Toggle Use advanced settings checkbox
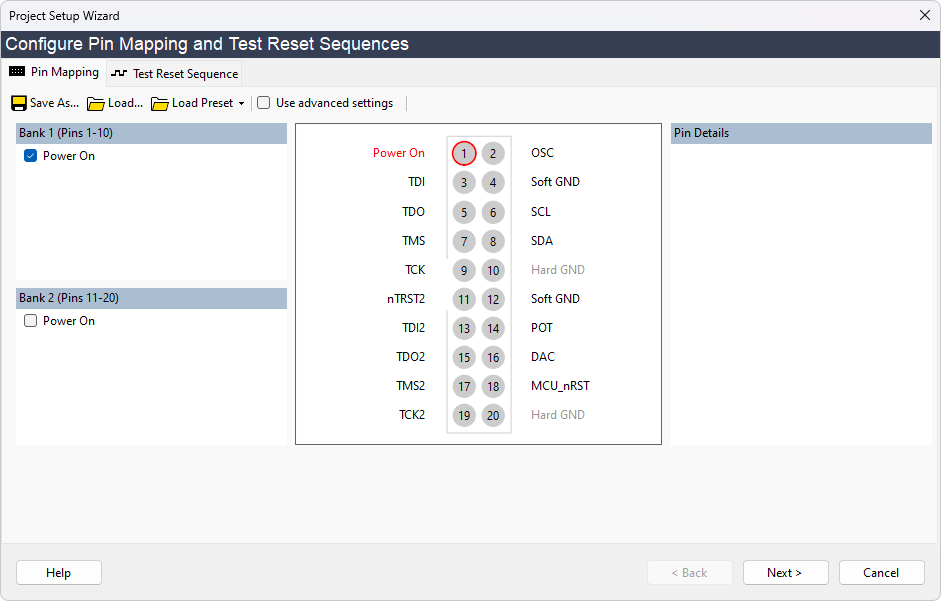Screen dimensions: 941x601 coord(264,103)
